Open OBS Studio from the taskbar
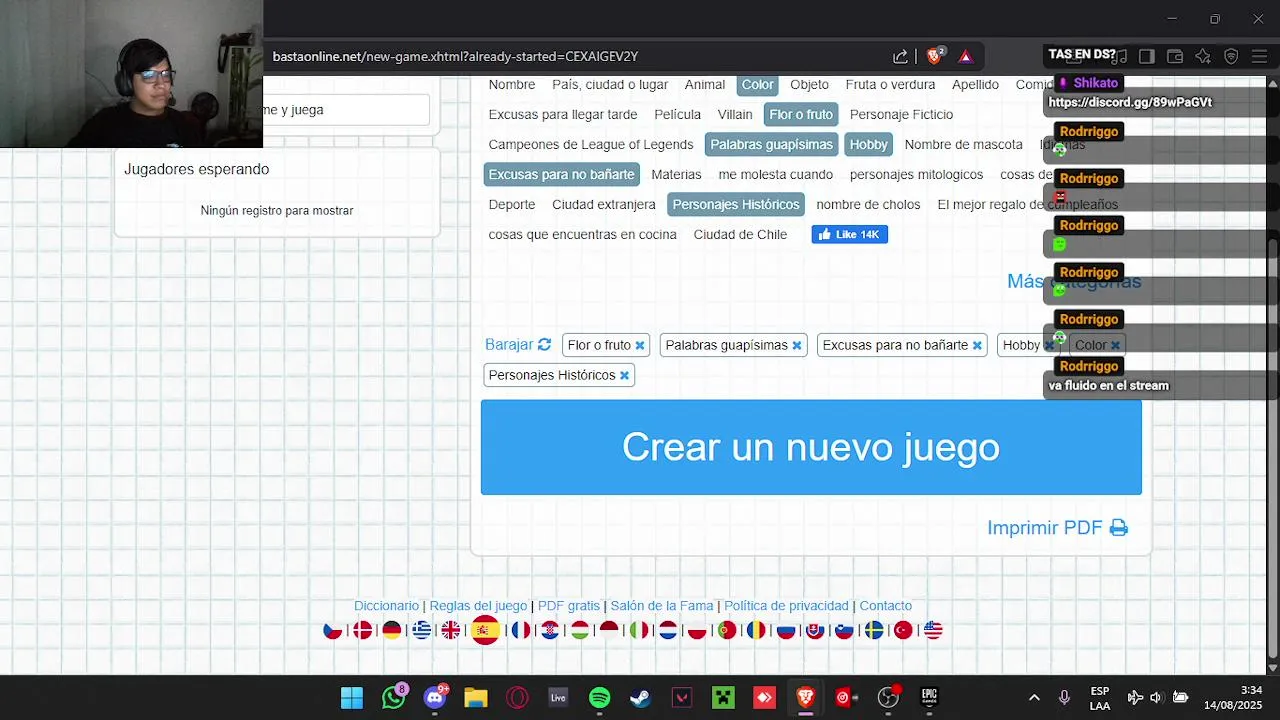Screen dimensions: 1280x720 [x=888, y=698]
